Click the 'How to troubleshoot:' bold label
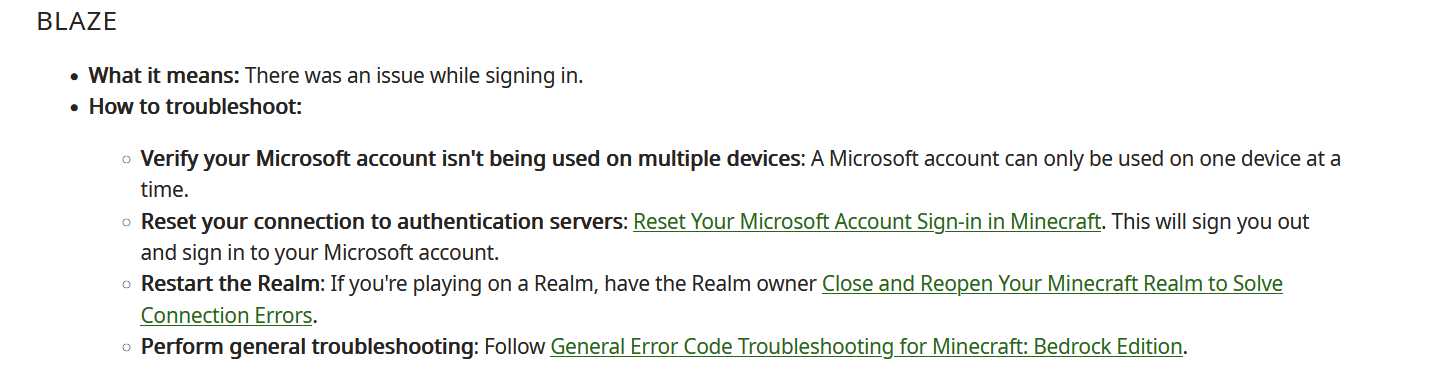Image resolution: width=1444 pixels, height=375 pixels. click(x=195, y=106)
